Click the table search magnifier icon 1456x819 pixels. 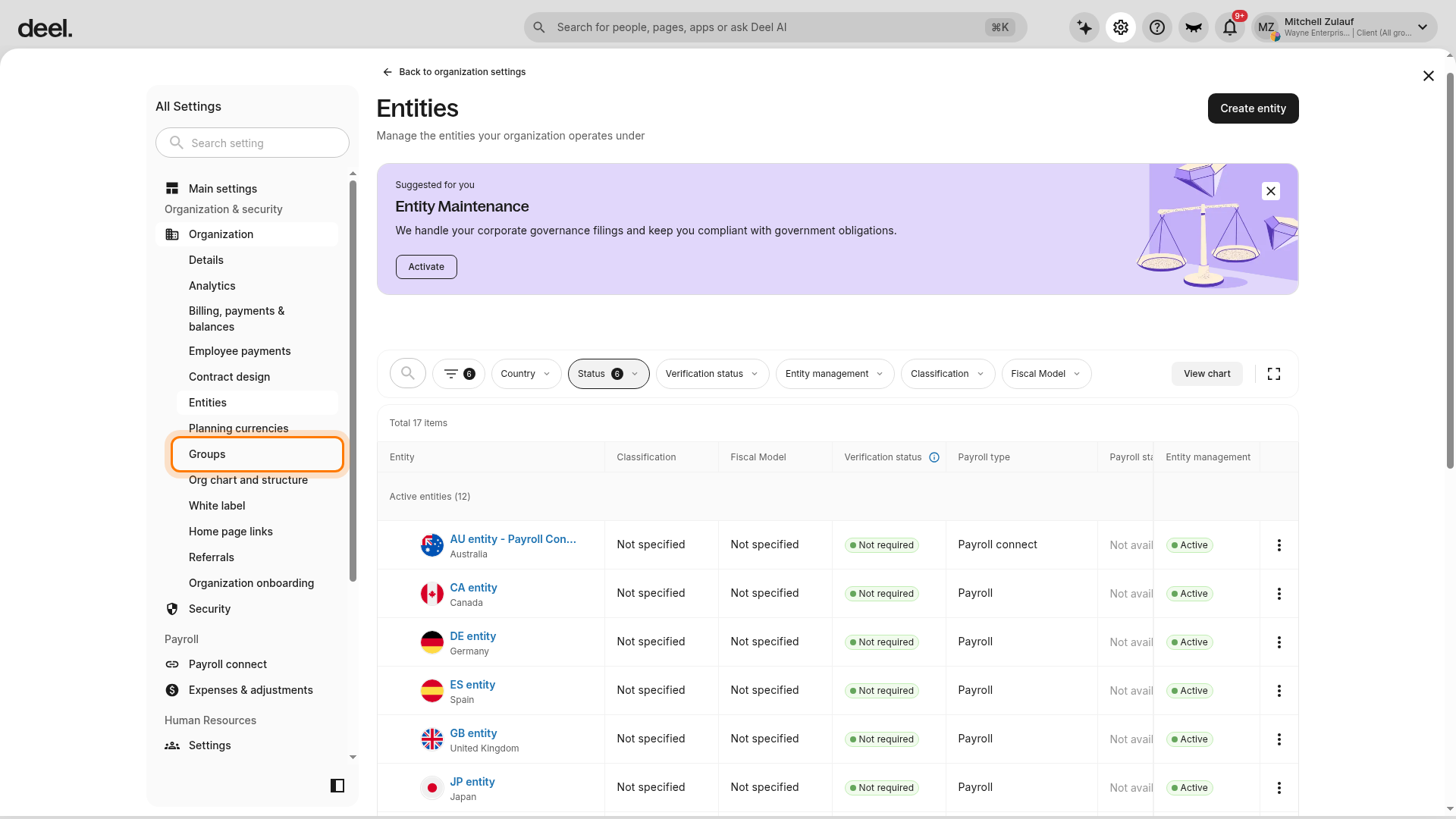click(408, 373)
